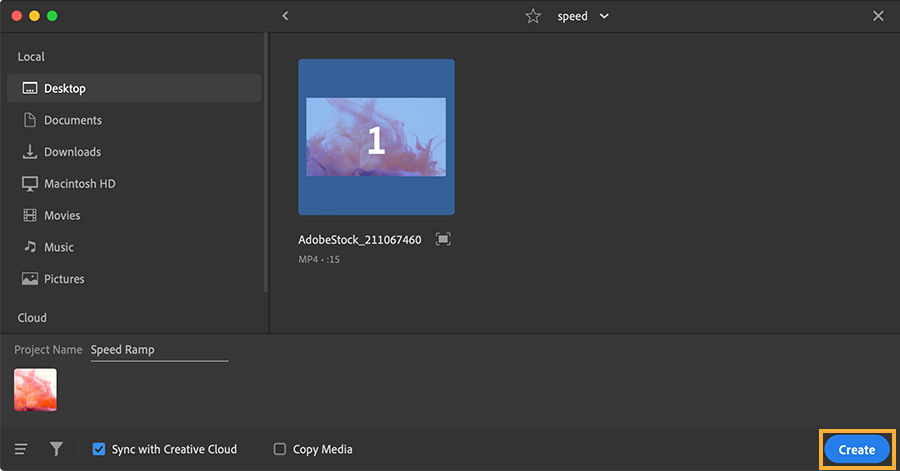Click the yellow minimize window button
The width and height of the screenshot is (900, 471).
(34, 16)
